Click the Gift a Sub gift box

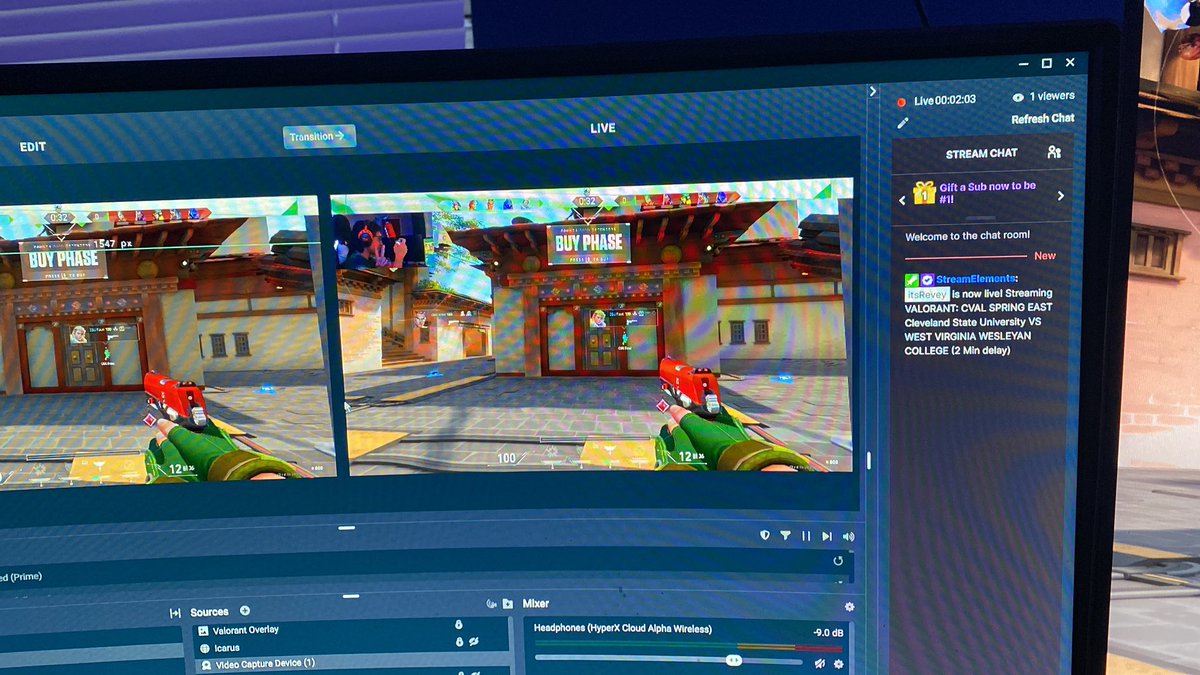tap(924, 191)
